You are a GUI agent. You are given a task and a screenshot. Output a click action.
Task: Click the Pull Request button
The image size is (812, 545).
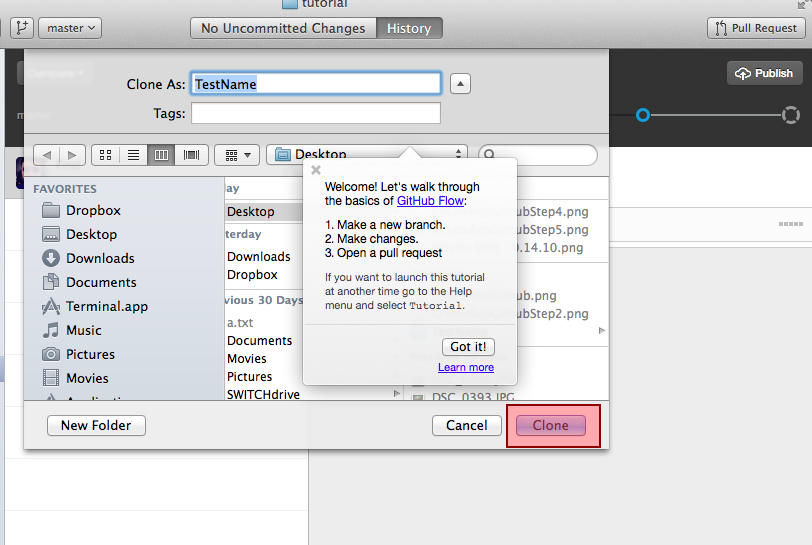tap(756, 28)
